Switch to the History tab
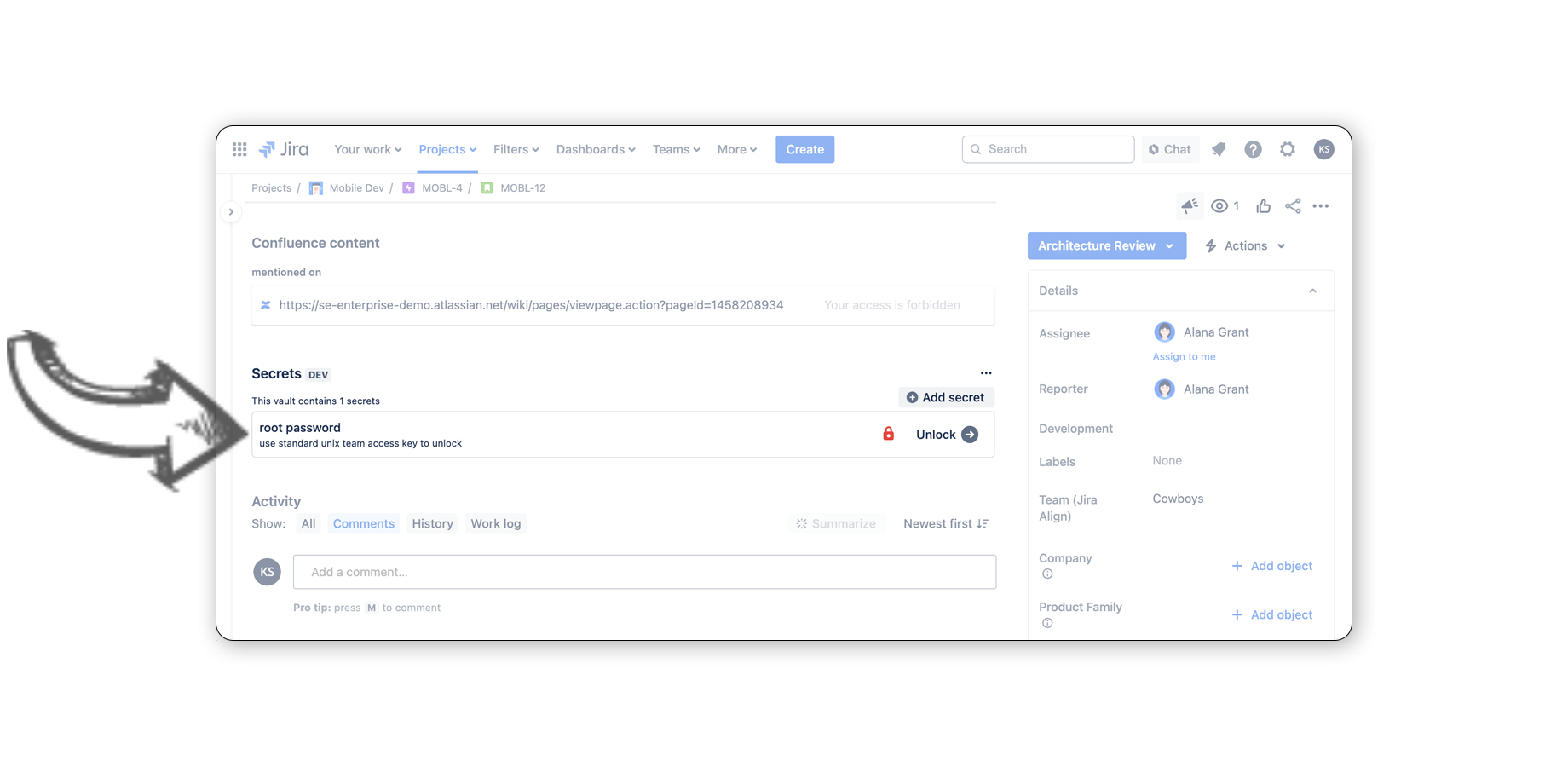This screenshot has height=767, width=1568. 432,523
